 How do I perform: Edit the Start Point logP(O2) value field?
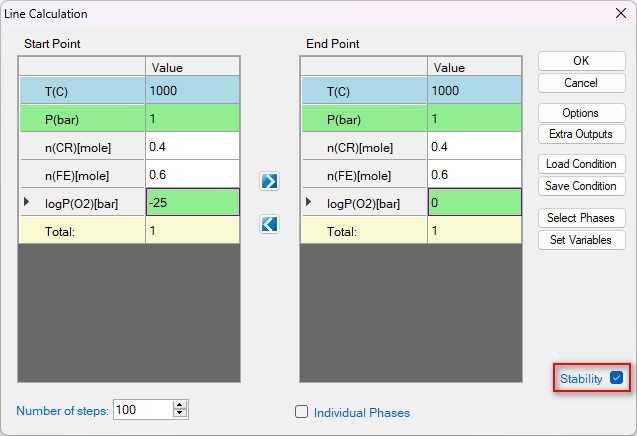tap(192, 203)
